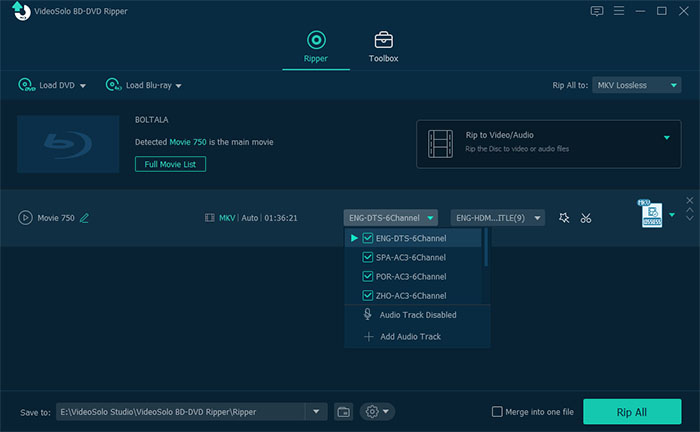Rename Movie 750 with pencil icon

pyautogui.click(x=84, y=218)
